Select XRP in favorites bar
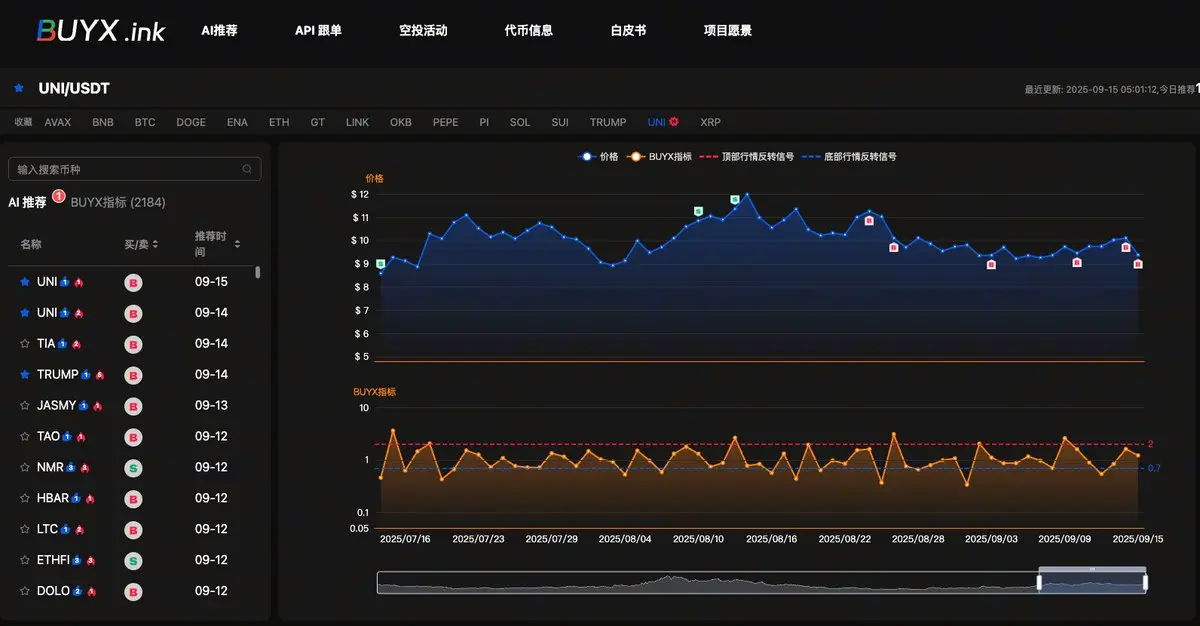Viewport: 1200px width, 626px height. 710,122
